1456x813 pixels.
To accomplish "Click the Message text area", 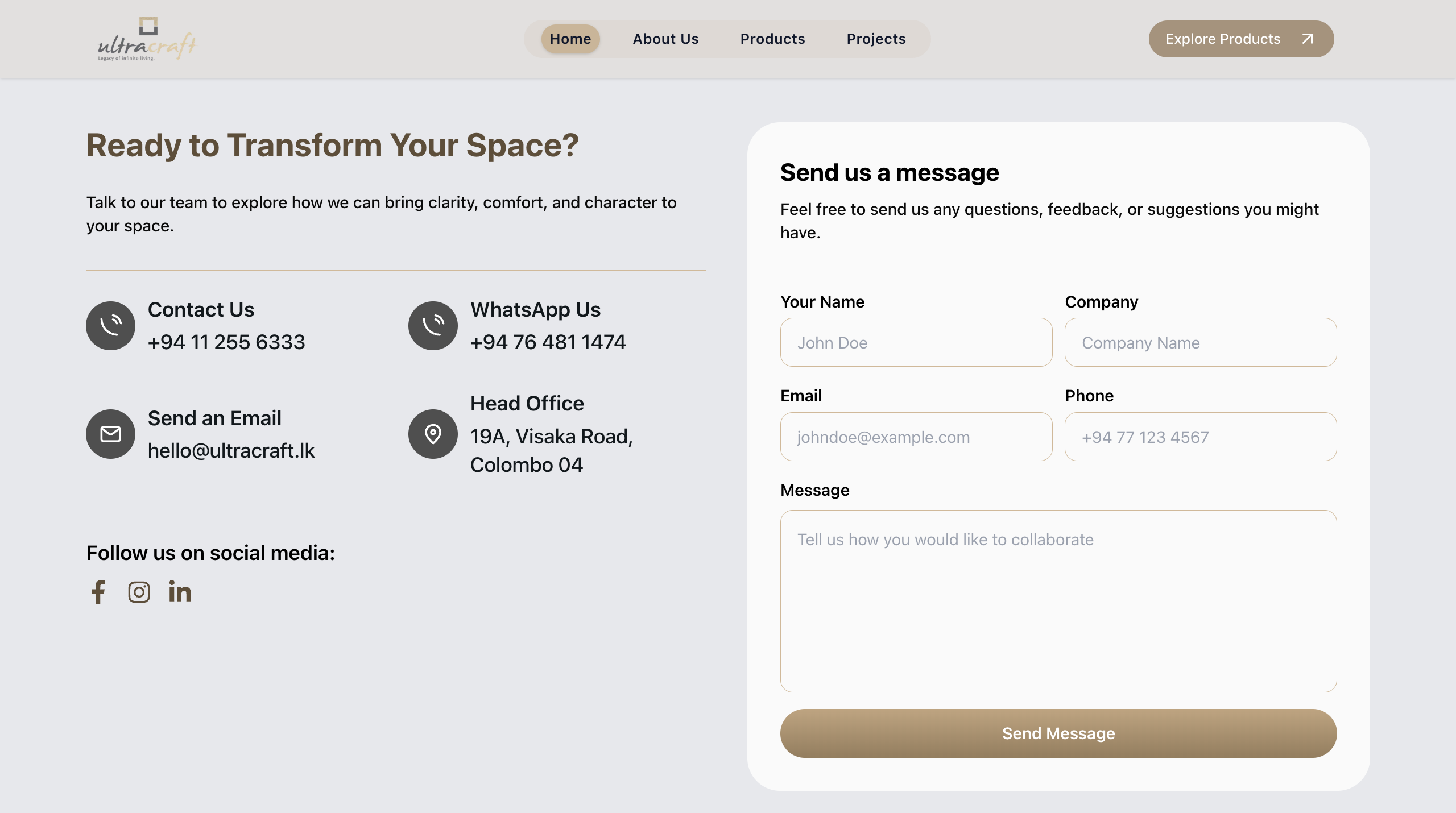I will pos(1058,600).
